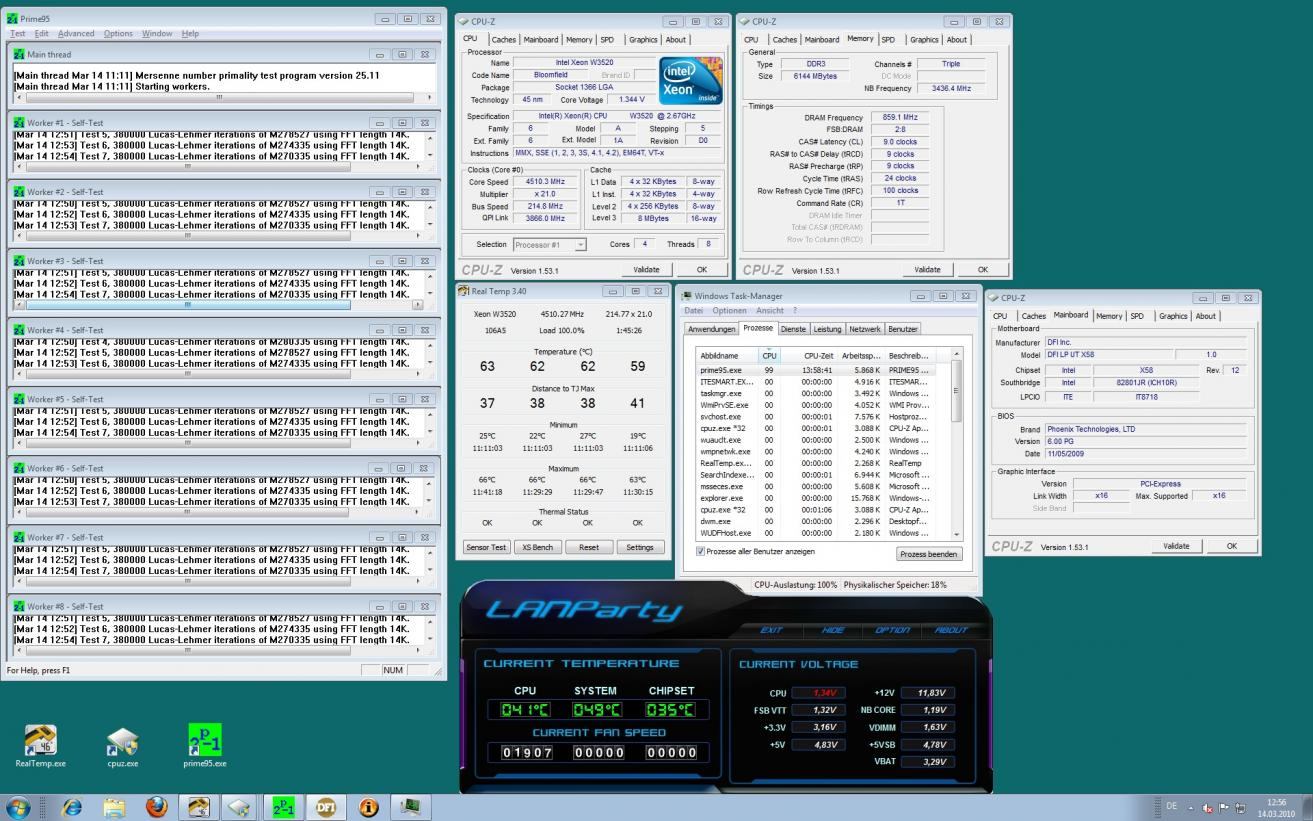Click ABOUT in LANParty panel
This screenshot has height=821, width=1313.
(x=950, y=630)
